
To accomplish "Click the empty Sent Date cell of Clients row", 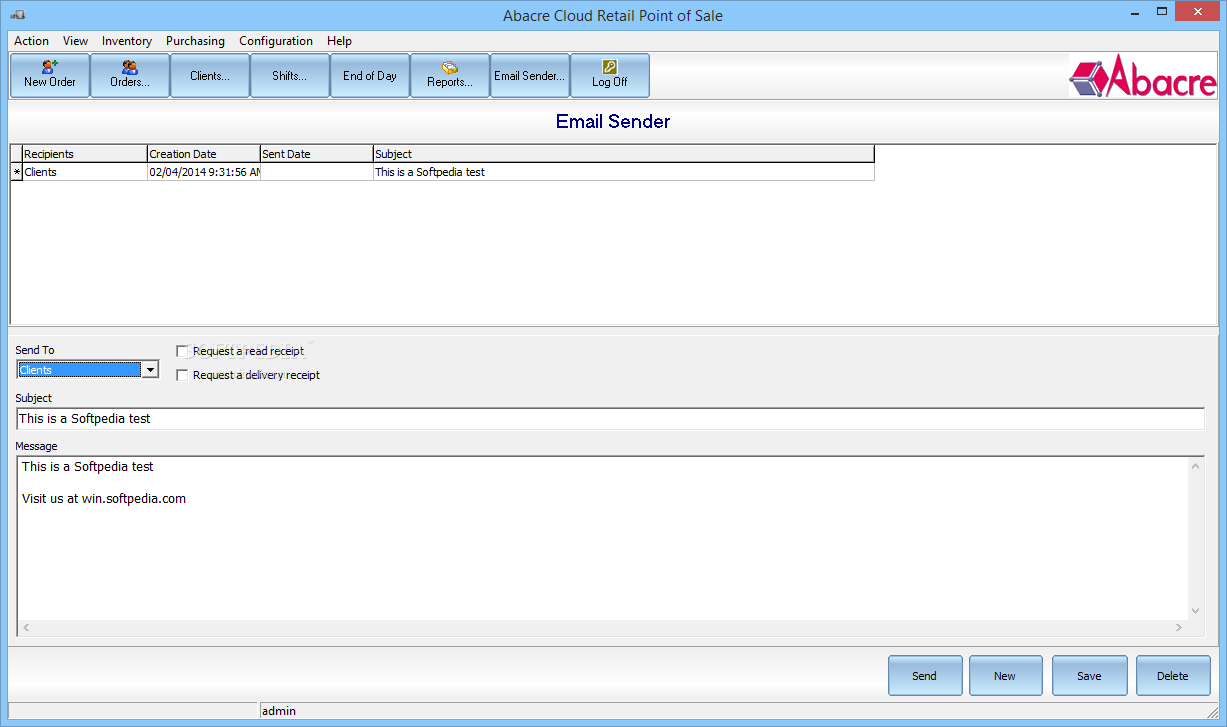I will click(316, 172).
